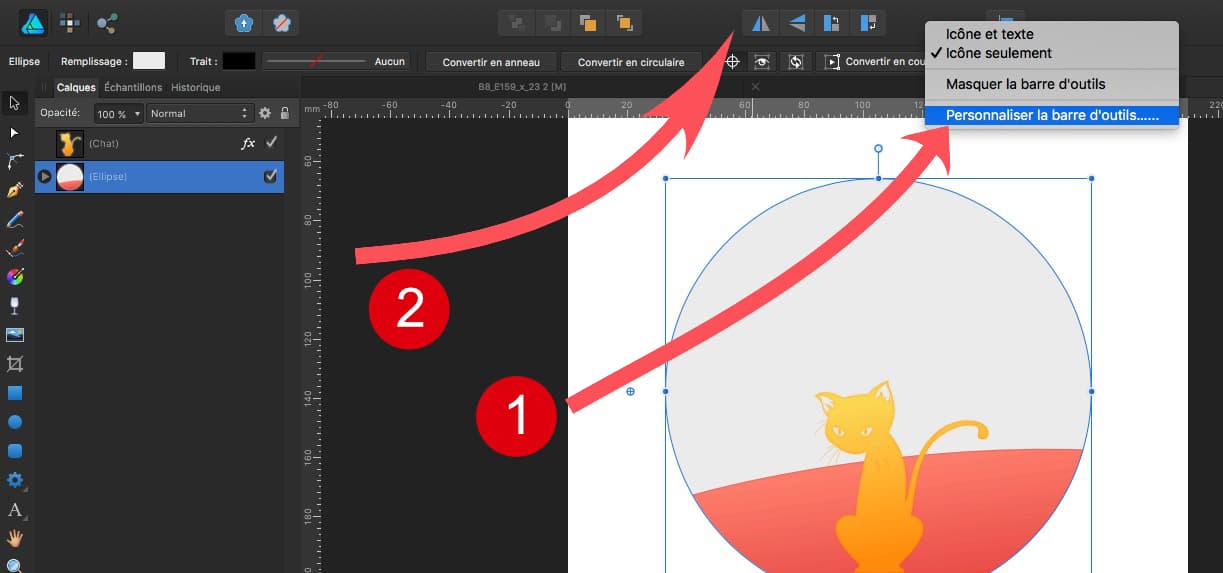Image resolution: width=1223 pixels, height=573 pixels.
Task: Rotate the selection counter-clockwise
Action: click(x=831, y=22)
